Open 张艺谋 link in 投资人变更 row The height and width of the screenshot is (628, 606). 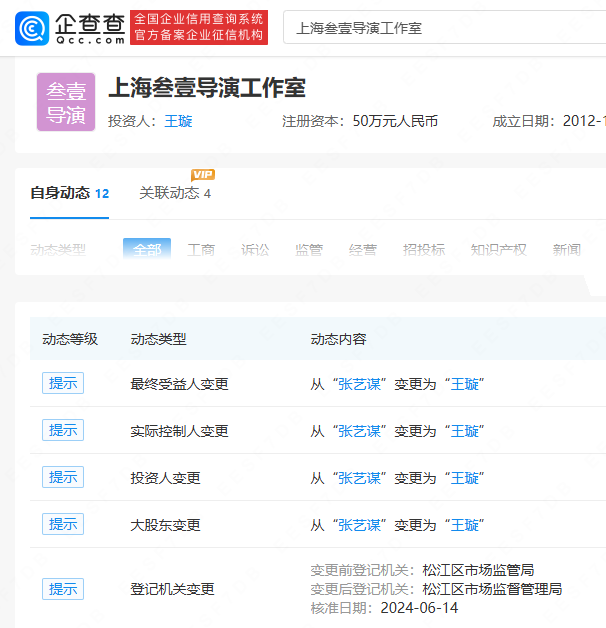coord(360,478)
